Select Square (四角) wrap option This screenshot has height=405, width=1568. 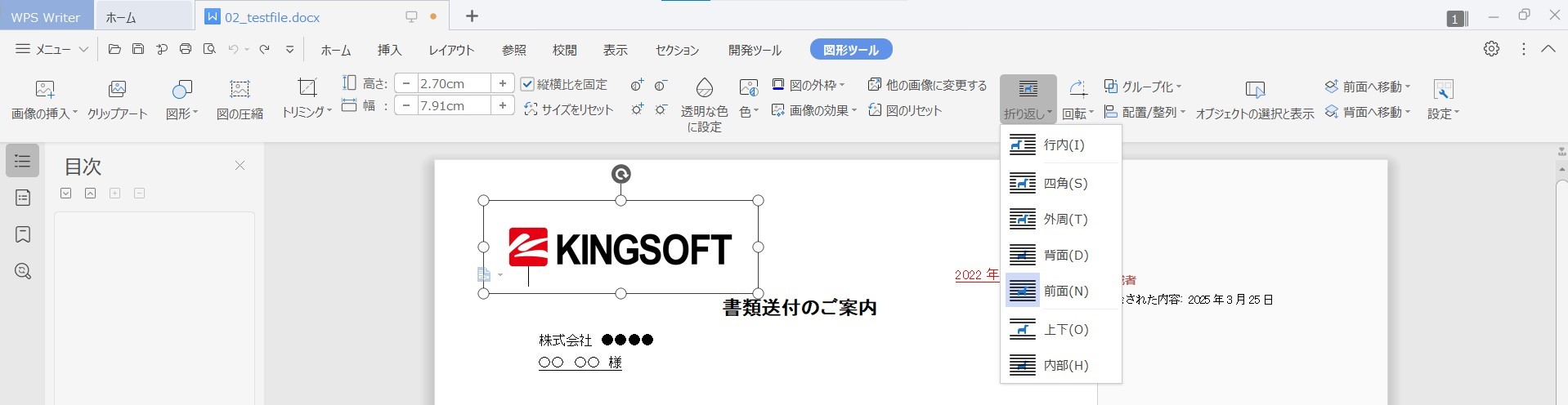[x=1060, y=183]
